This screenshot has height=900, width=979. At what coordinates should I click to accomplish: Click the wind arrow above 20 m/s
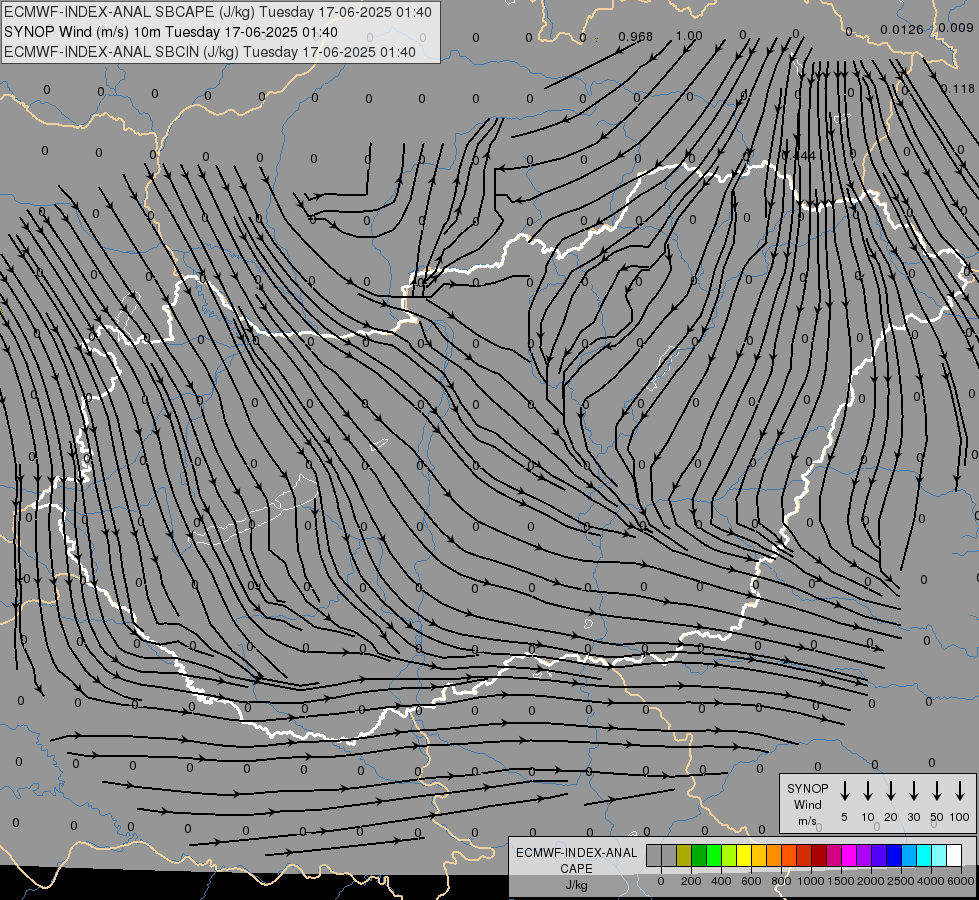(x=891, y=791)
